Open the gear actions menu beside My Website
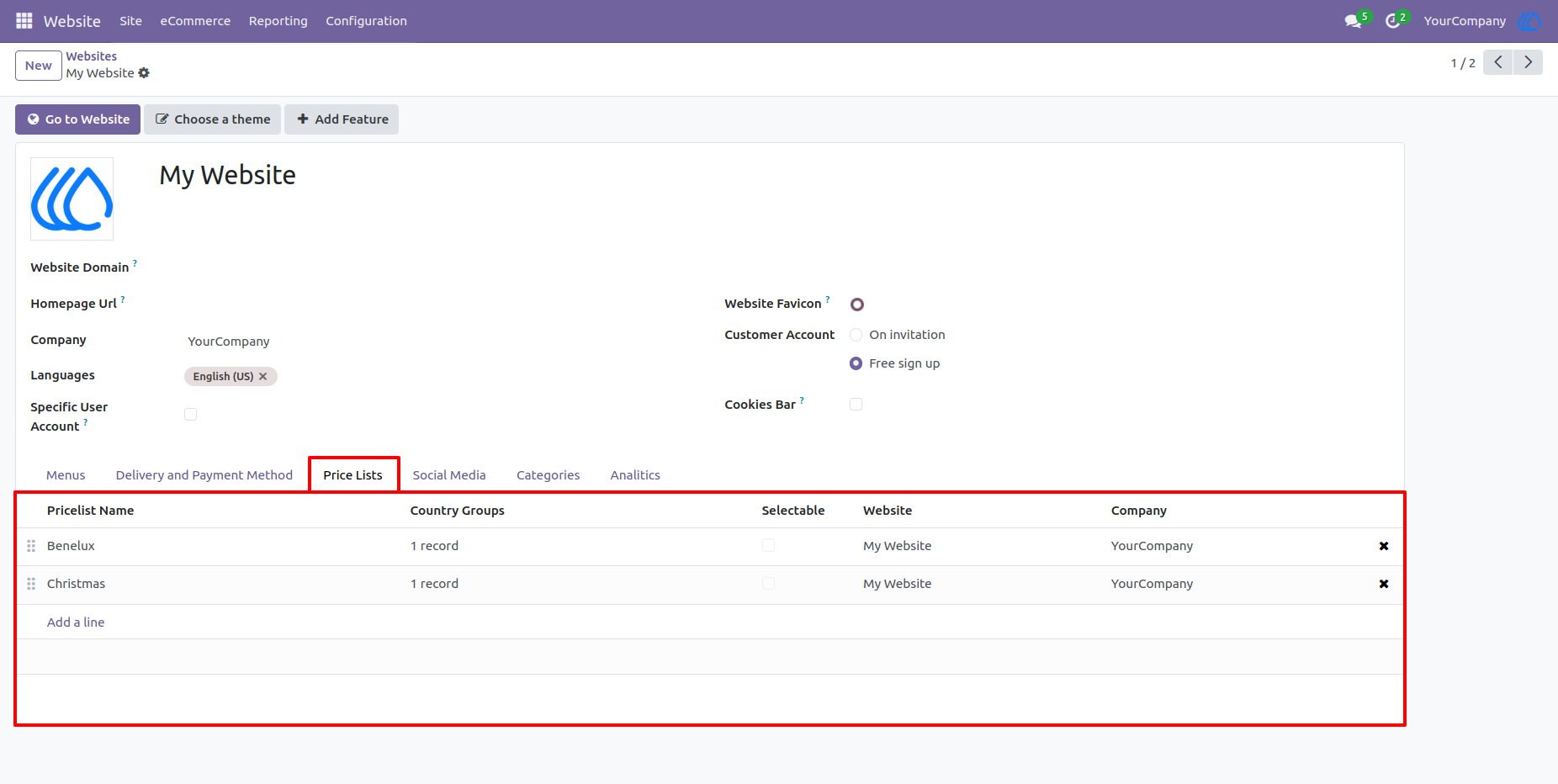1558x784 pixels. click(x=144, y=73)
